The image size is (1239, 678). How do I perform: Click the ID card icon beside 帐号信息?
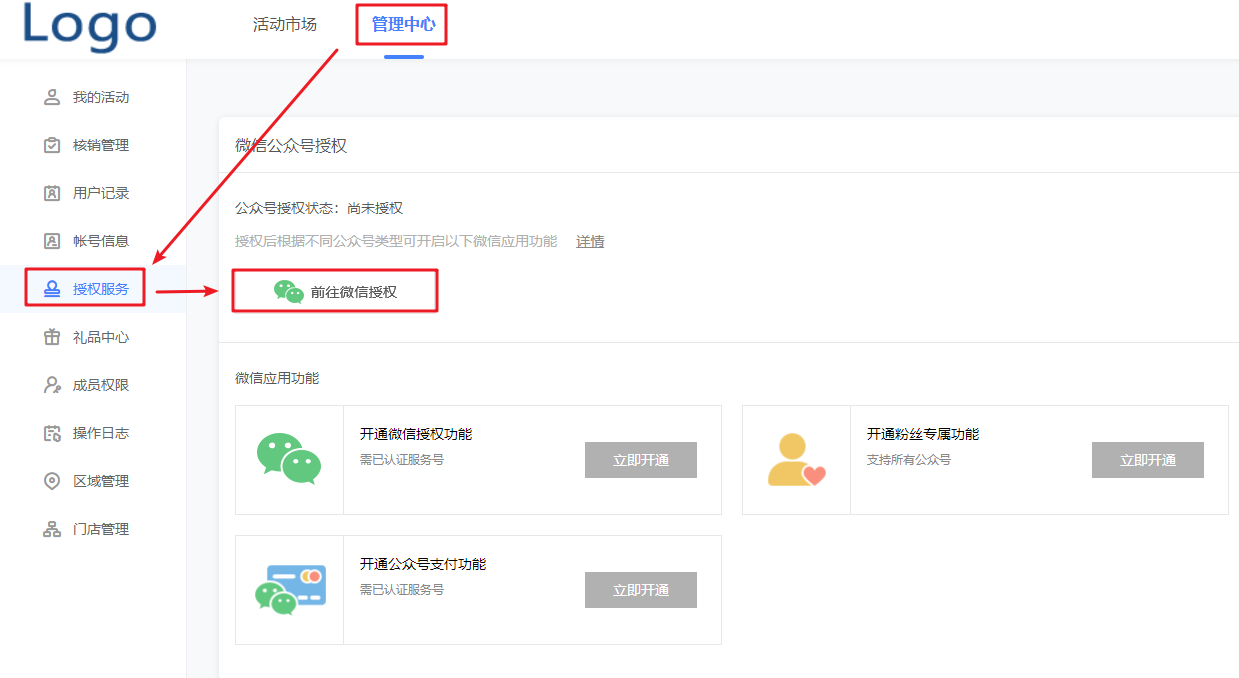pyautogui.click(x=52, y=241)
